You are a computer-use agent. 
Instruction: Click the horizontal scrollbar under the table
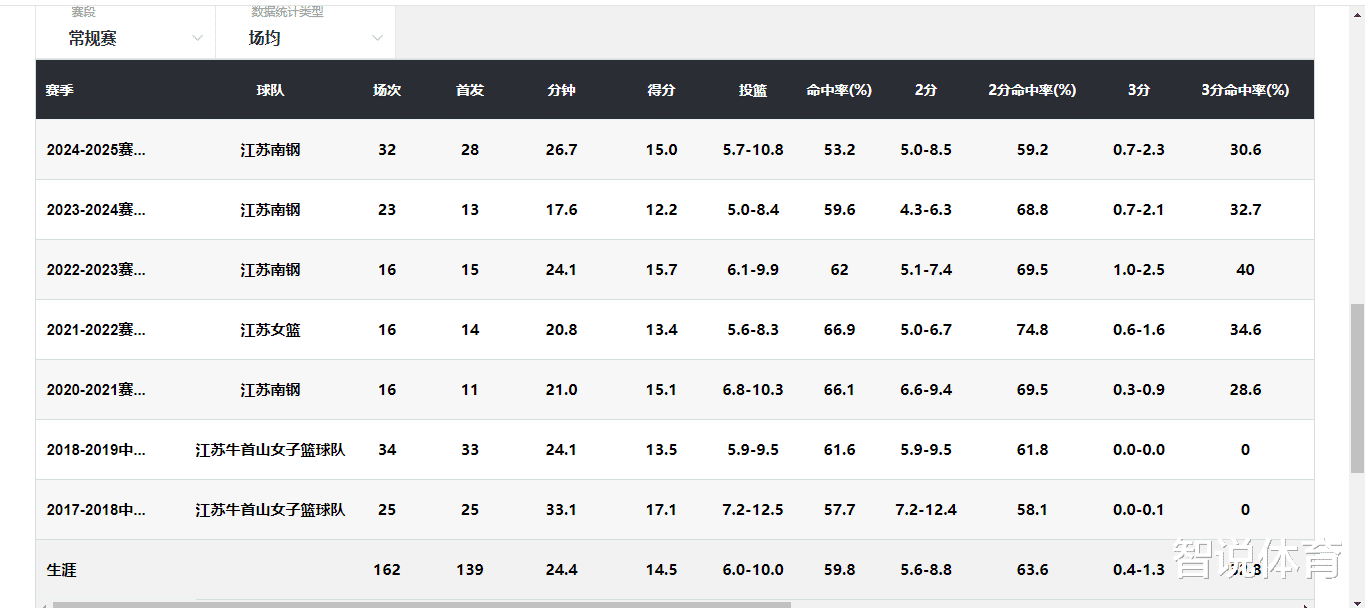[421, 604]
